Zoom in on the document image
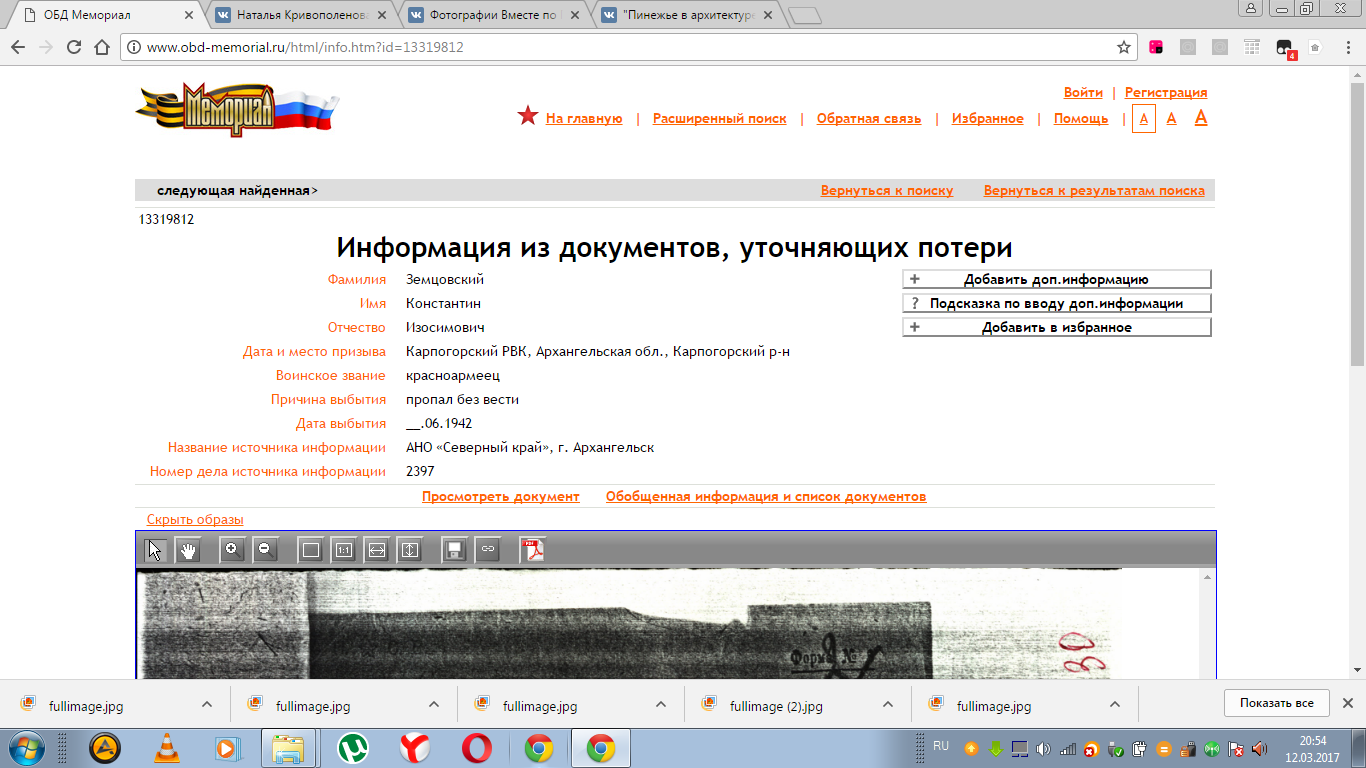The image size is (1366, 768). (x=232, y=550)
